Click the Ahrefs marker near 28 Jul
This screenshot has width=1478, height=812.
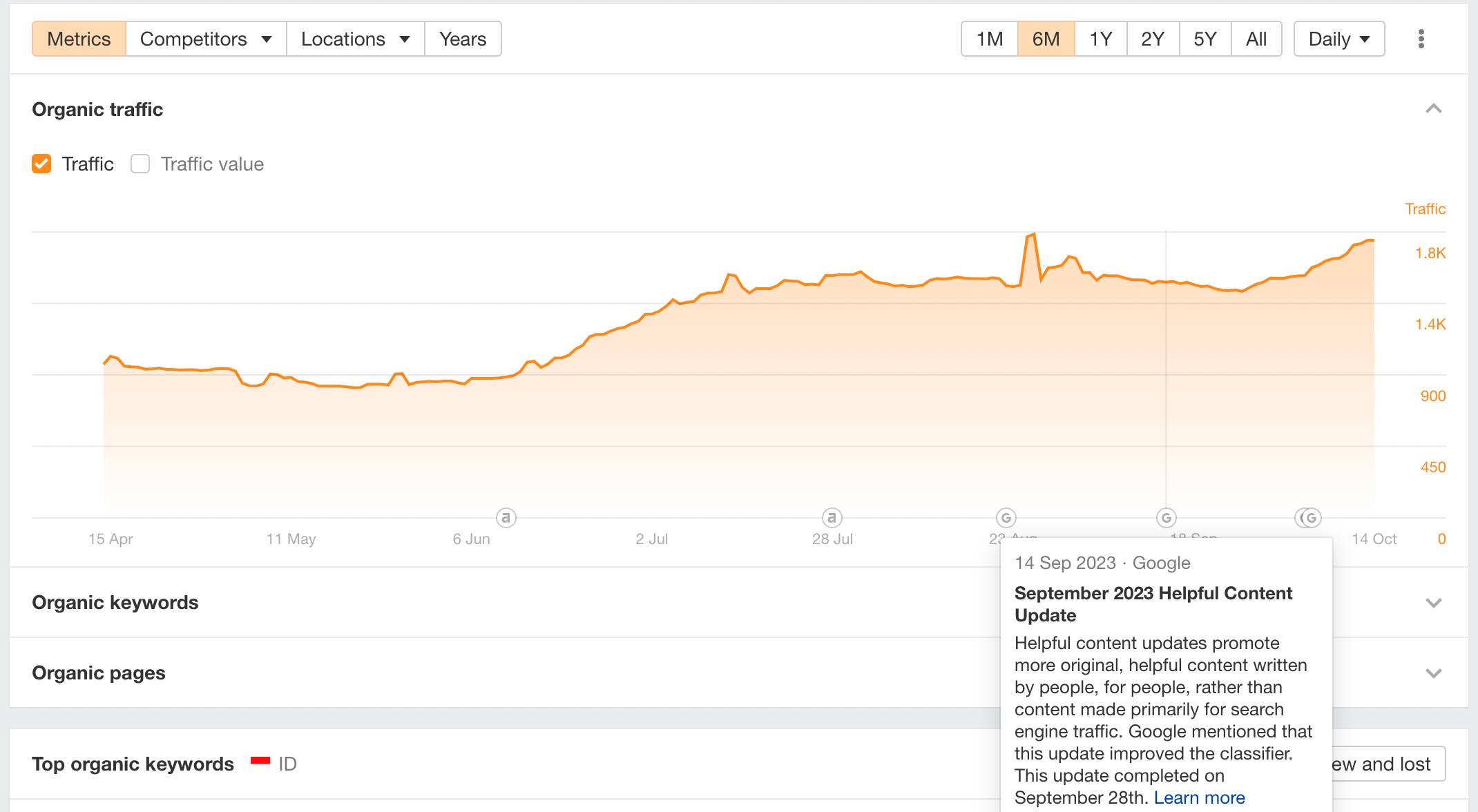coord(832,517)
